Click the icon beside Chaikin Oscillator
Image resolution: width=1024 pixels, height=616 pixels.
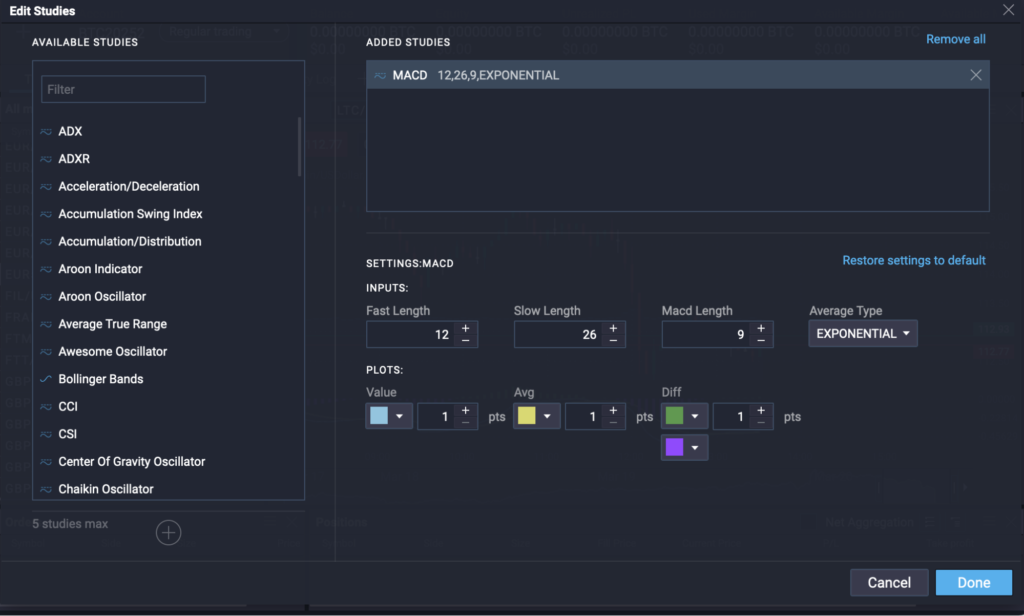tap(46, 490)
